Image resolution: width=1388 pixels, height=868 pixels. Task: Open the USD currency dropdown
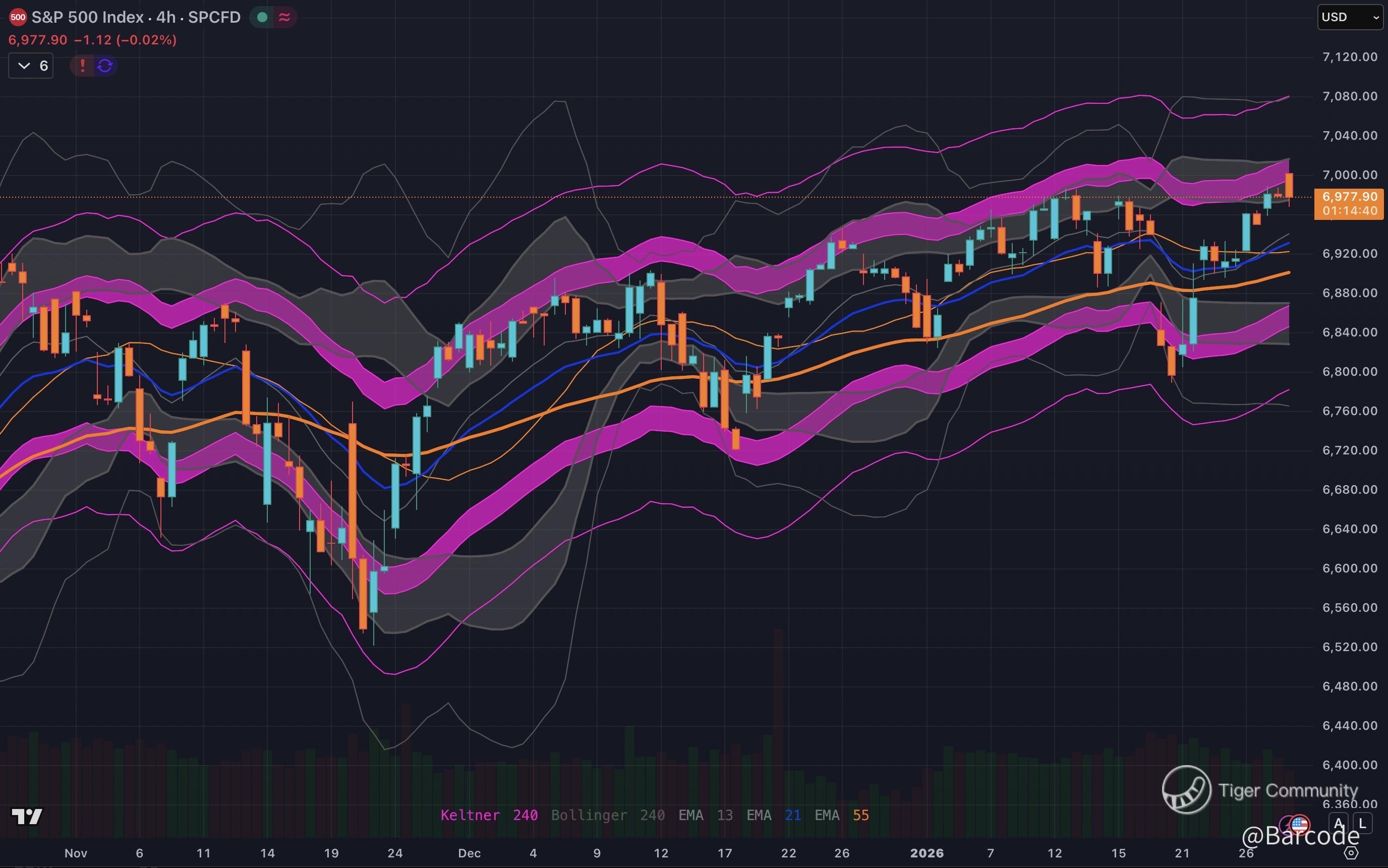(x=1350, y=17)
